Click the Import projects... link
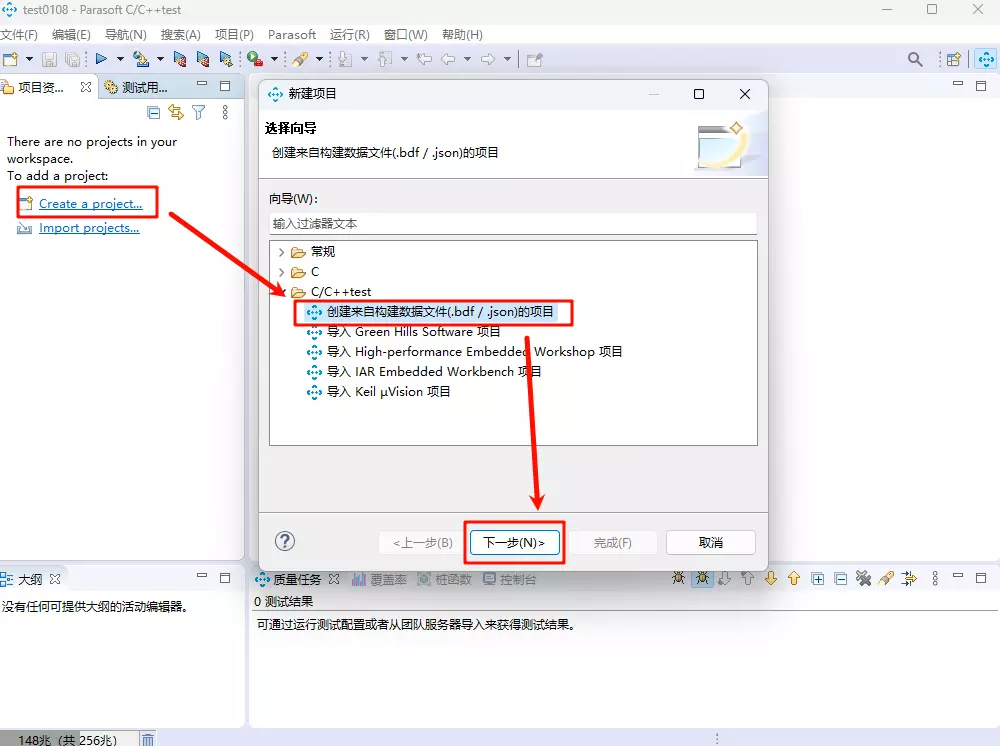 [89, 228]
